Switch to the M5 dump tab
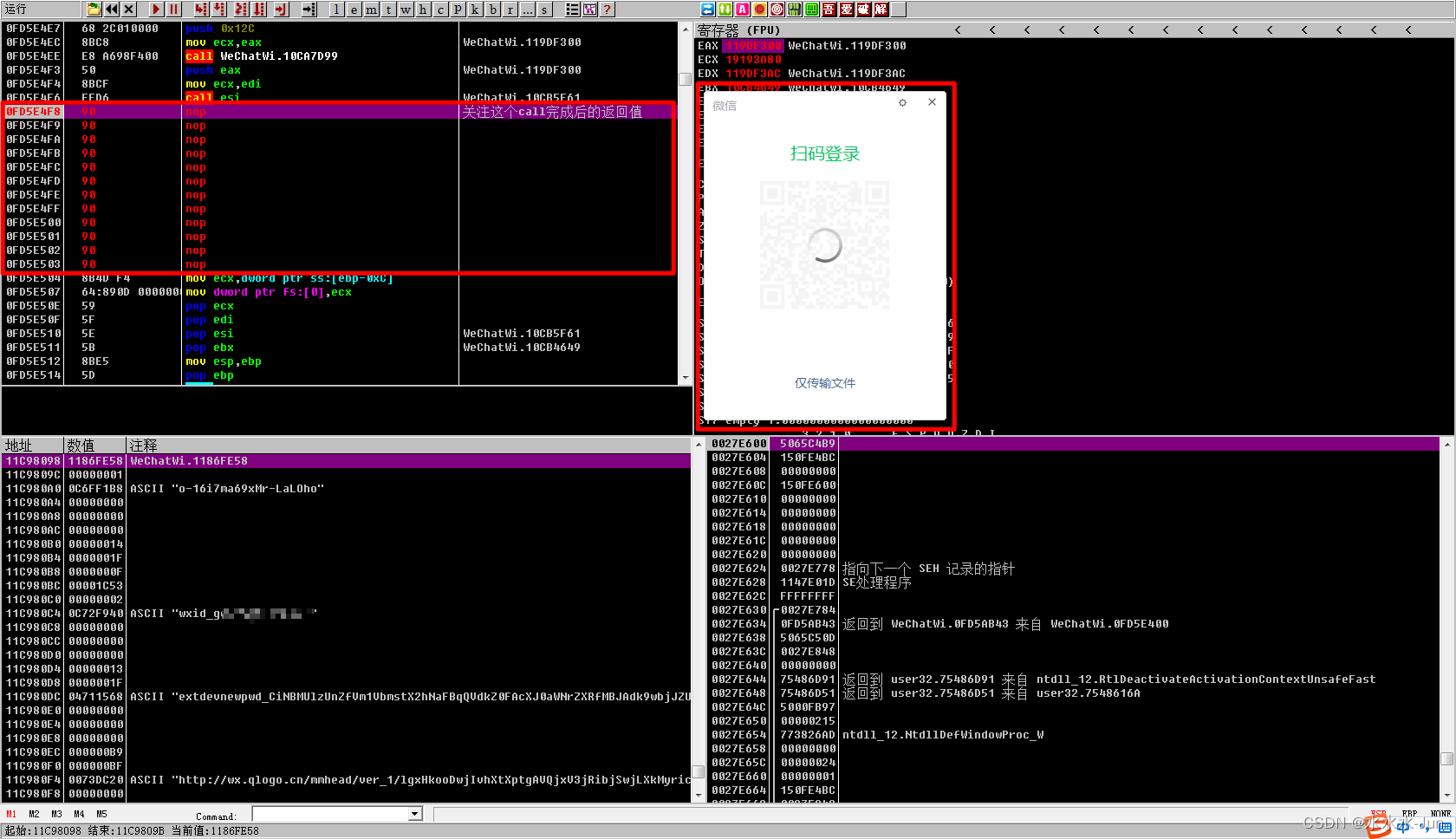 pyautogui.click(x=101, y=815)
